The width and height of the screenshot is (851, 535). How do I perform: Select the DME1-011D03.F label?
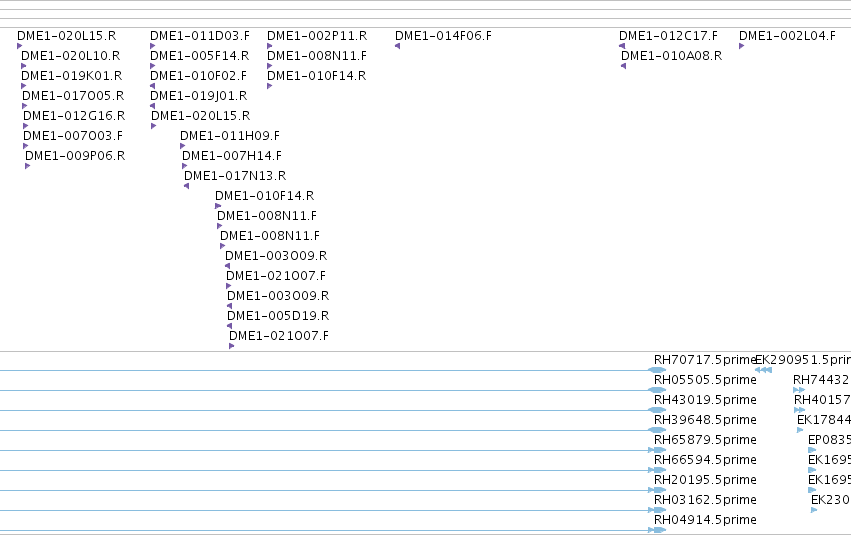[x=200, y=36]
